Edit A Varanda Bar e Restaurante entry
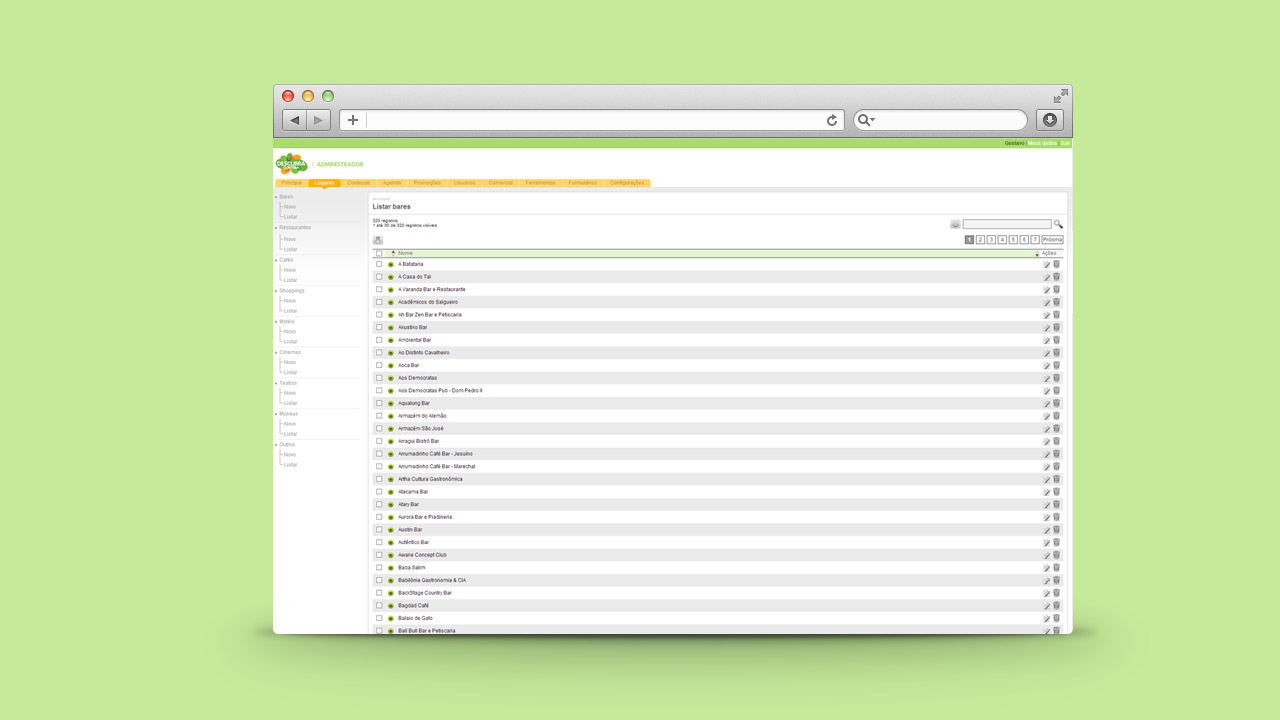Image resolution: width=1280 pixels, height=720 pixels. pyautogui.click(x=1047, y=289)
